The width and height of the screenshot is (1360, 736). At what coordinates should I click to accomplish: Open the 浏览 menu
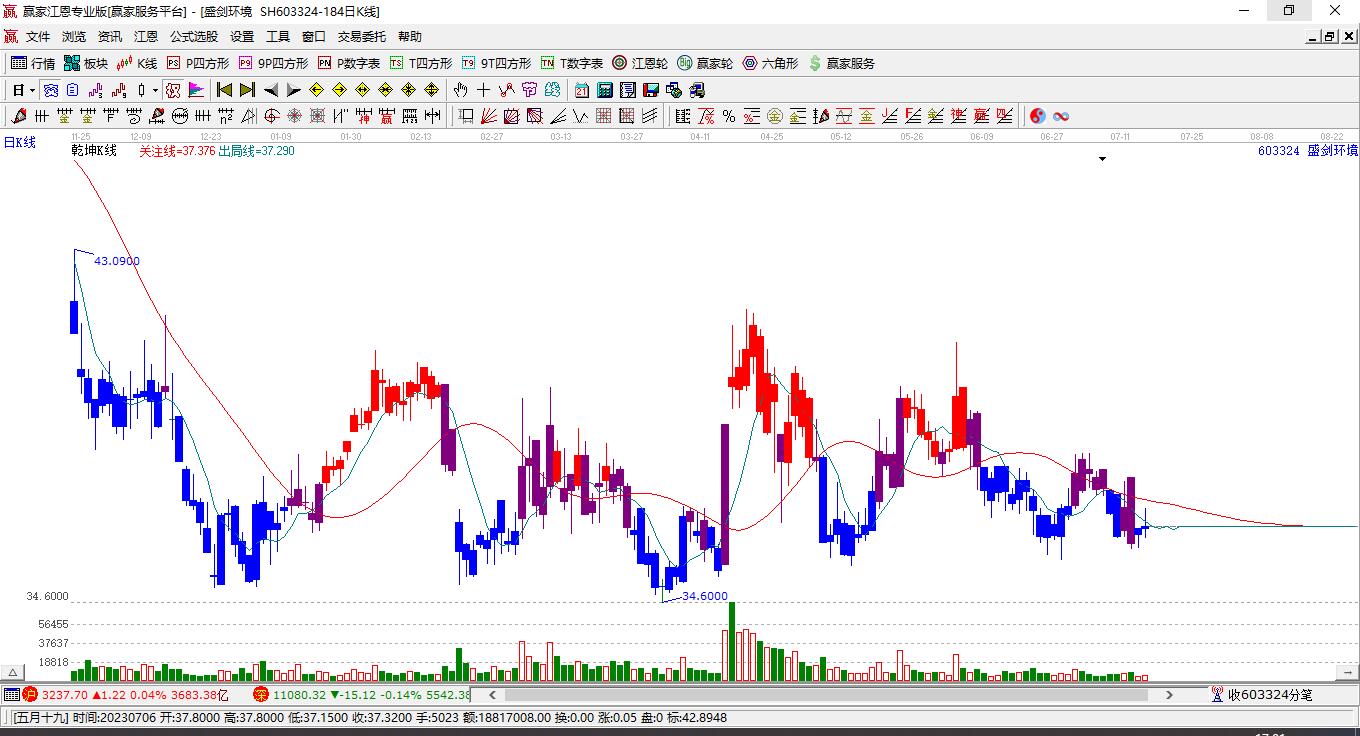tap(74, 37)
